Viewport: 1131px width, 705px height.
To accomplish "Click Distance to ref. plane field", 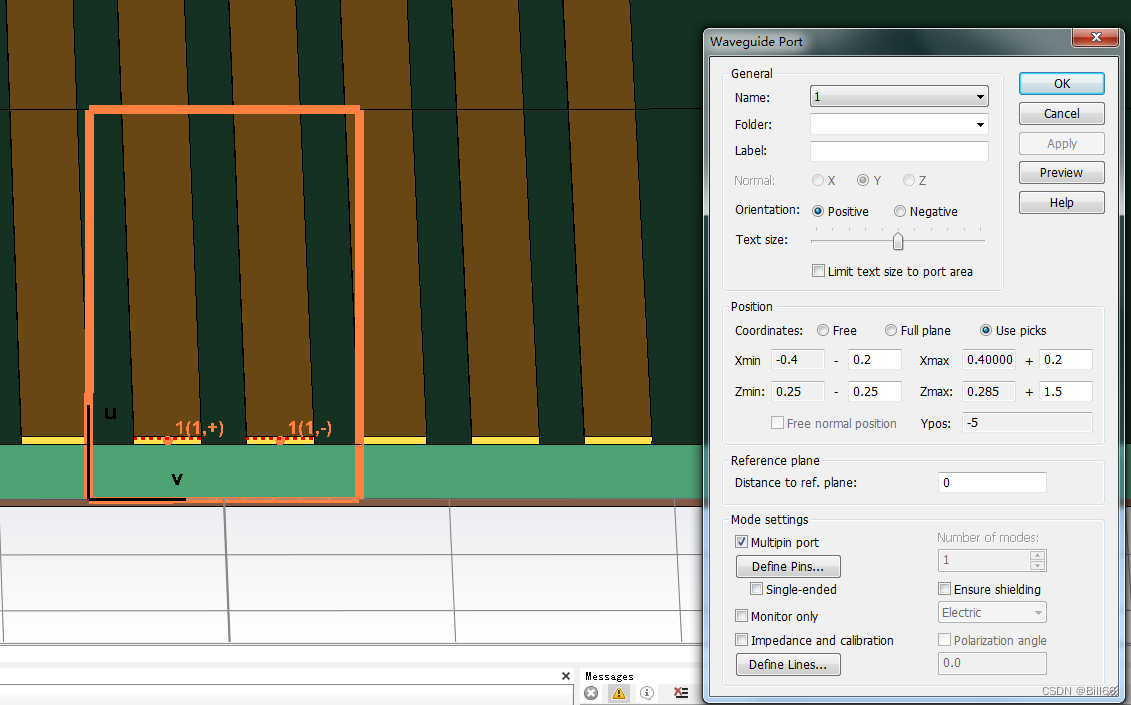I will 992,483.
